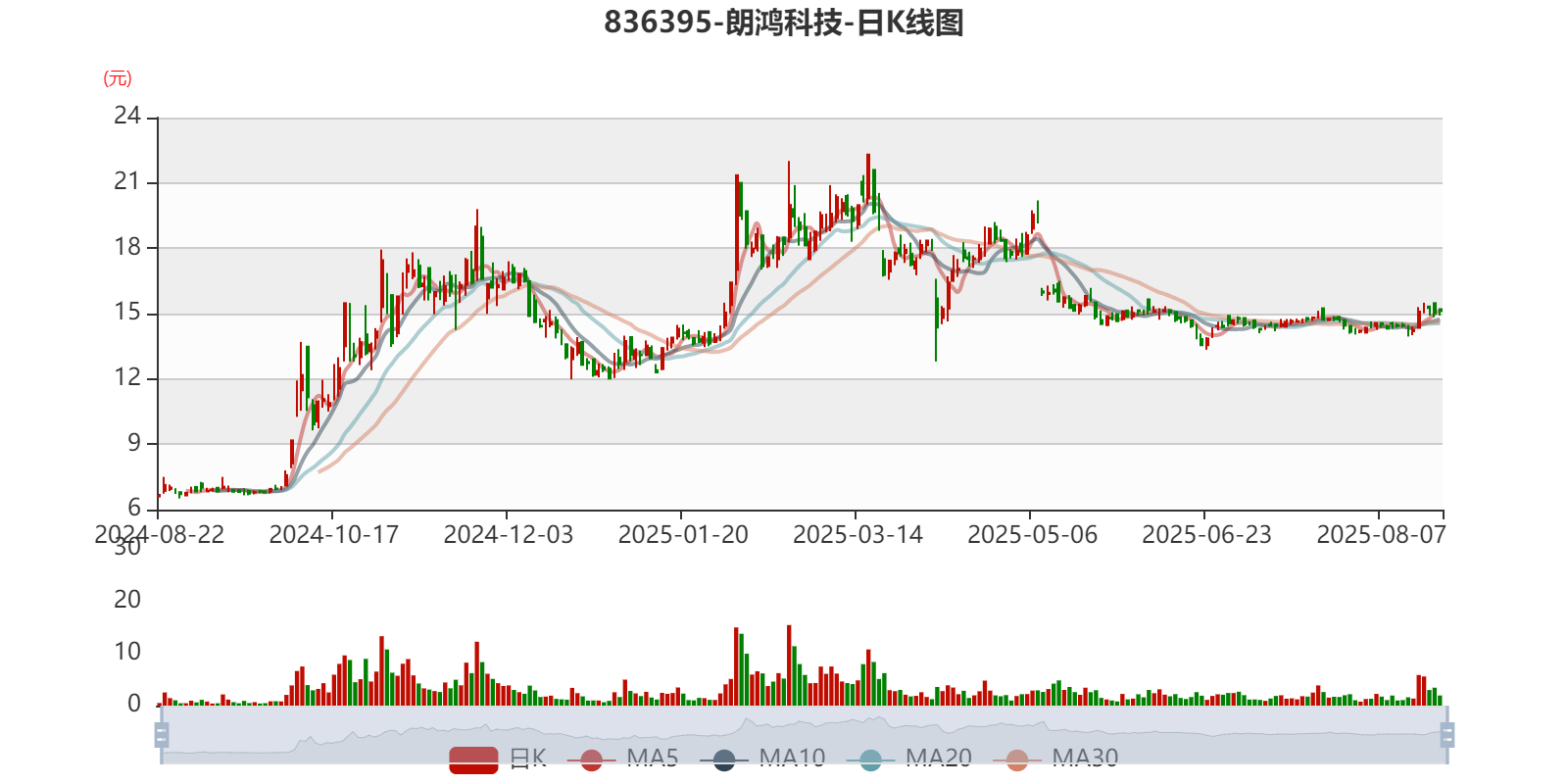Toggle the 日K series in the legend
This screenshot has width=1568, height=784.
pyautogui.click(x=498, y=759)
